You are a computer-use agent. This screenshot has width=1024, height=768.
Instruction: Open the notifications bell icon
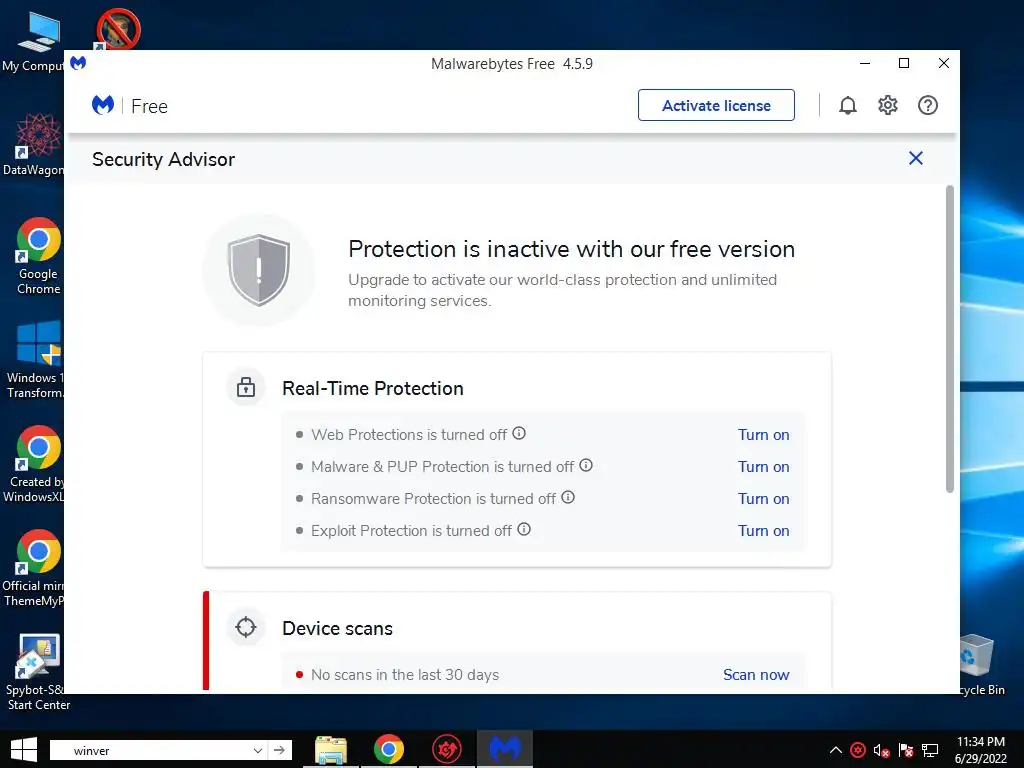point(848,105)
